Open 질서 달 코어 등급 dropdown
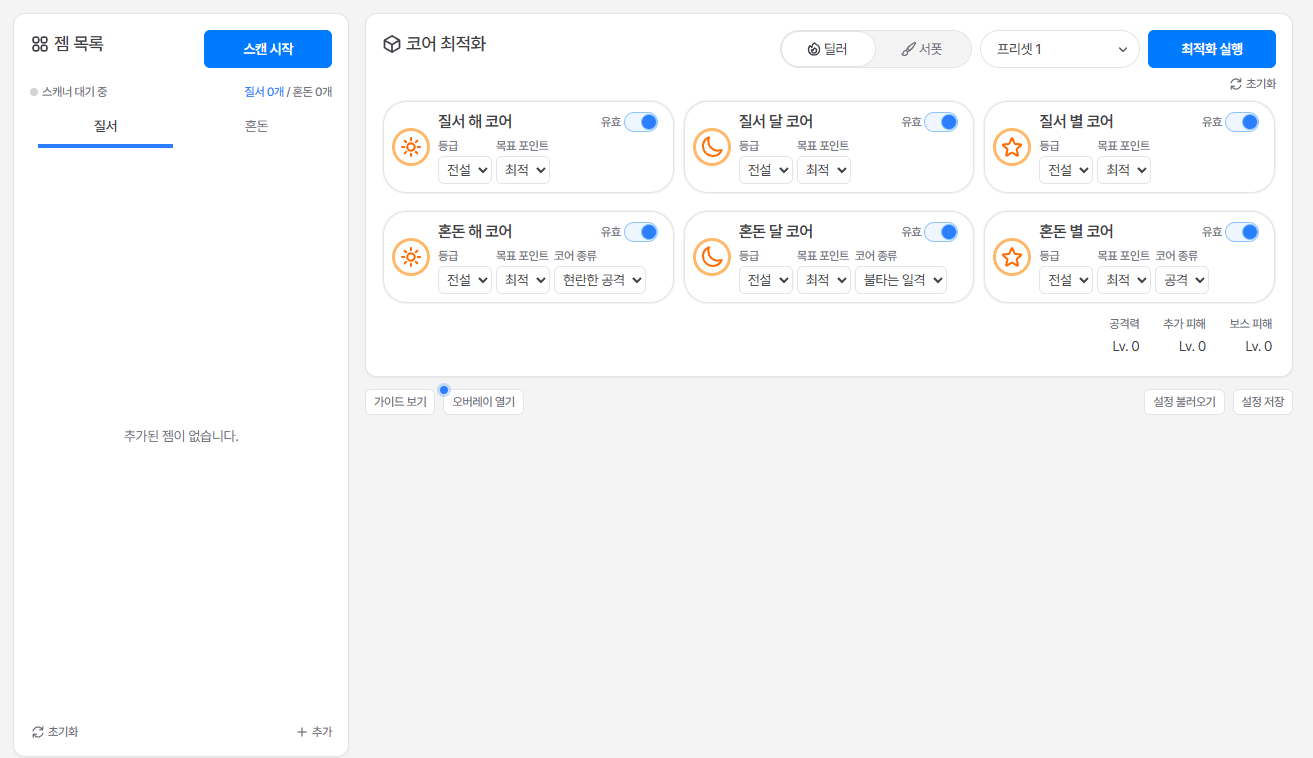 tap(766, 170)
